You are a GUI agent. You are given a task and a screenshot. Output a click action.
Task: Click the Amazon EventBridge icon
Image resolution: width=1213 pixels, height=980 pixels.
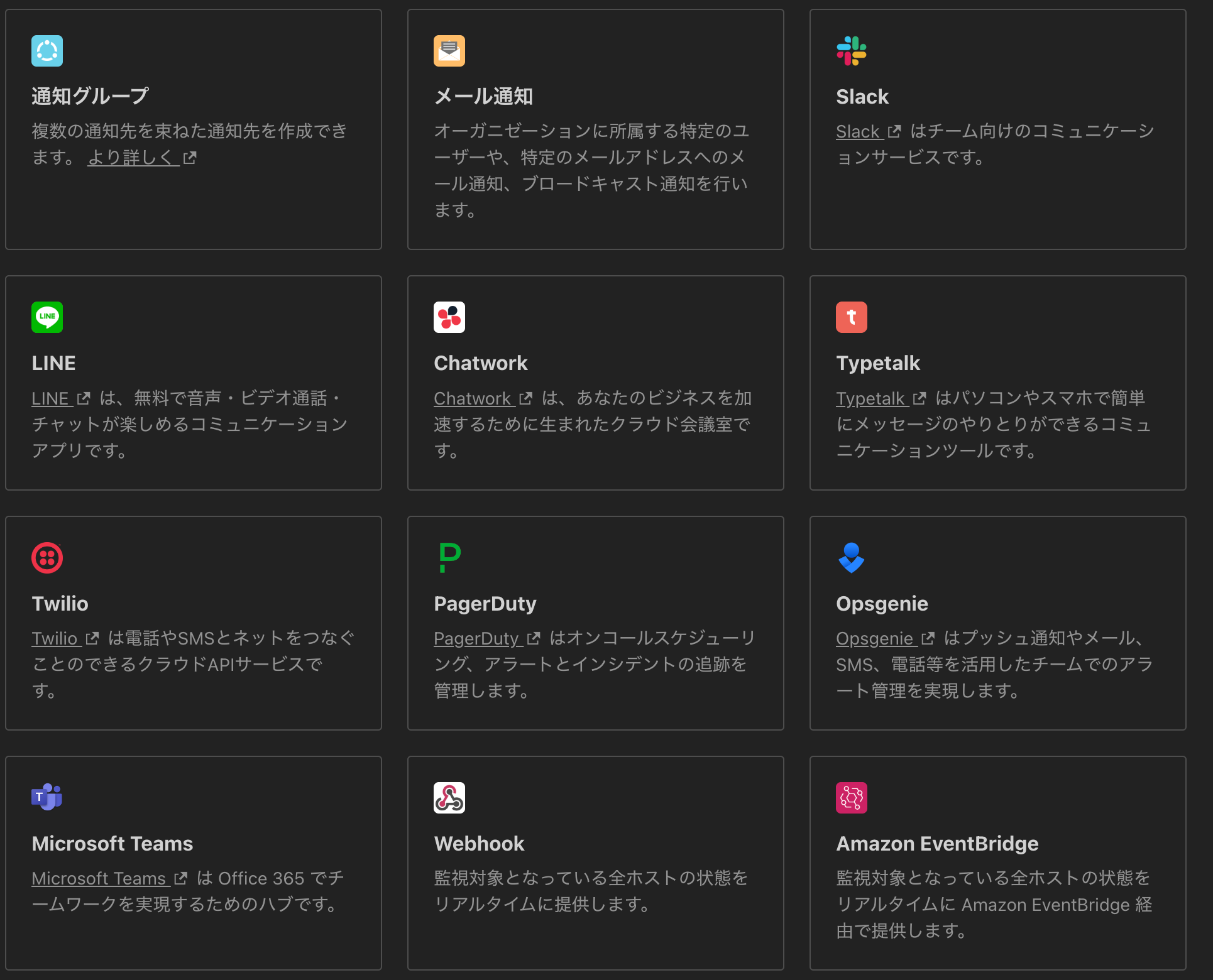click(x=852, y=798)
